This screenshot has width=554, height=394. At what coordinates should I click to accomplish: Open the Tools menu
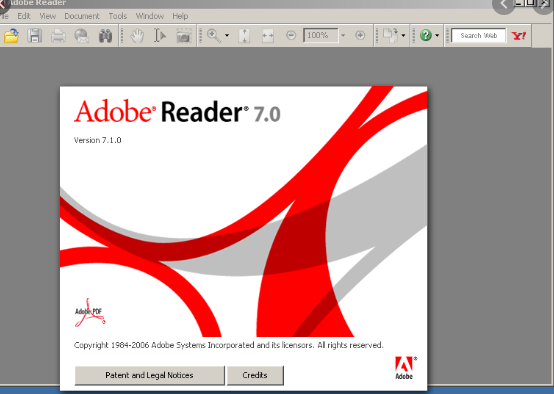(x=118, y=16)
